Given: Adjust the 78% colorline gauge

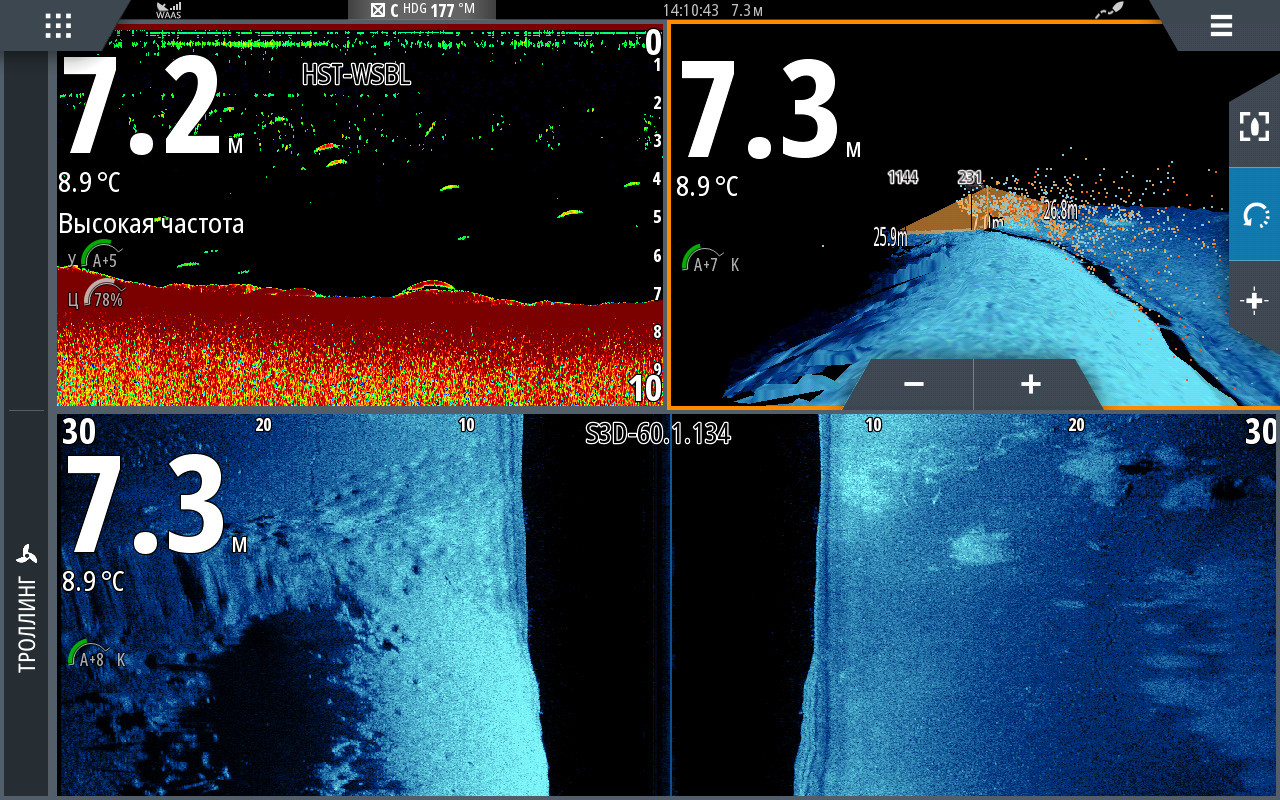Looking at the screenshot, I should [100, 296].
